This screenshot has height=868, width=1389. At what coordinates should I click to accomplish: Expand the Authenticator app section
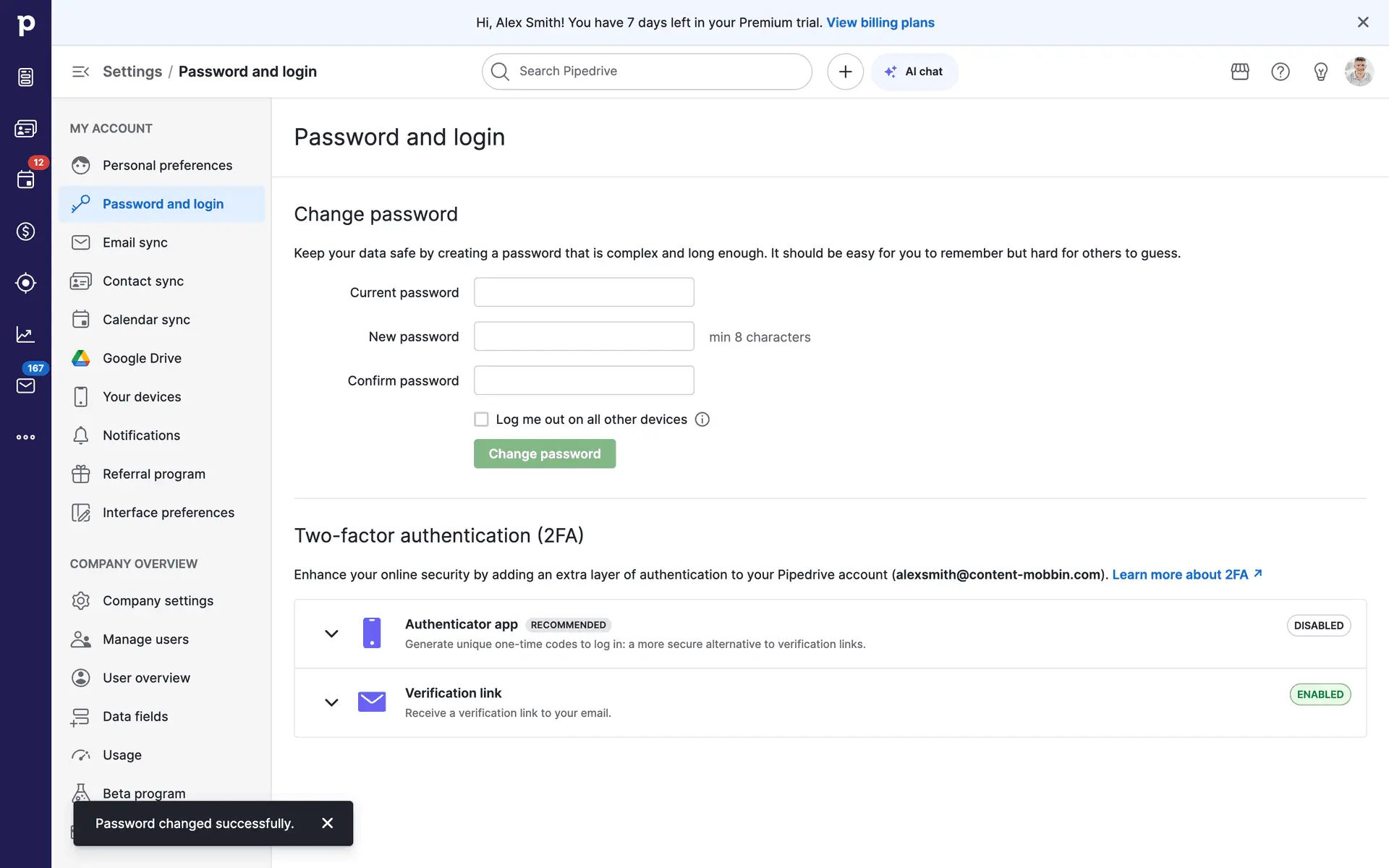[x=331, y=634]
